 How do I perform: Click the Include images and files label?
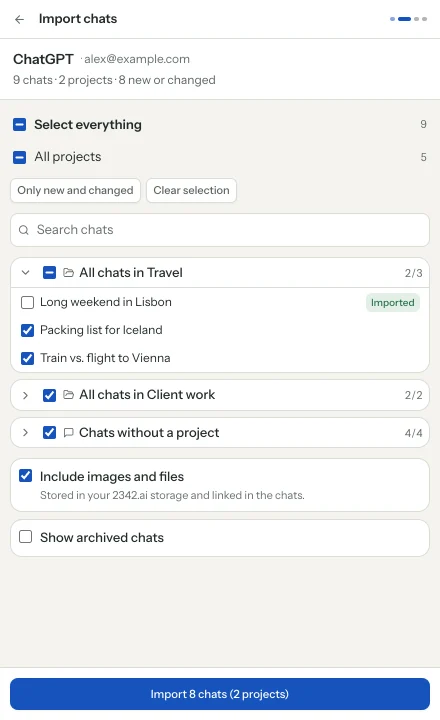(x=112, y=477)
